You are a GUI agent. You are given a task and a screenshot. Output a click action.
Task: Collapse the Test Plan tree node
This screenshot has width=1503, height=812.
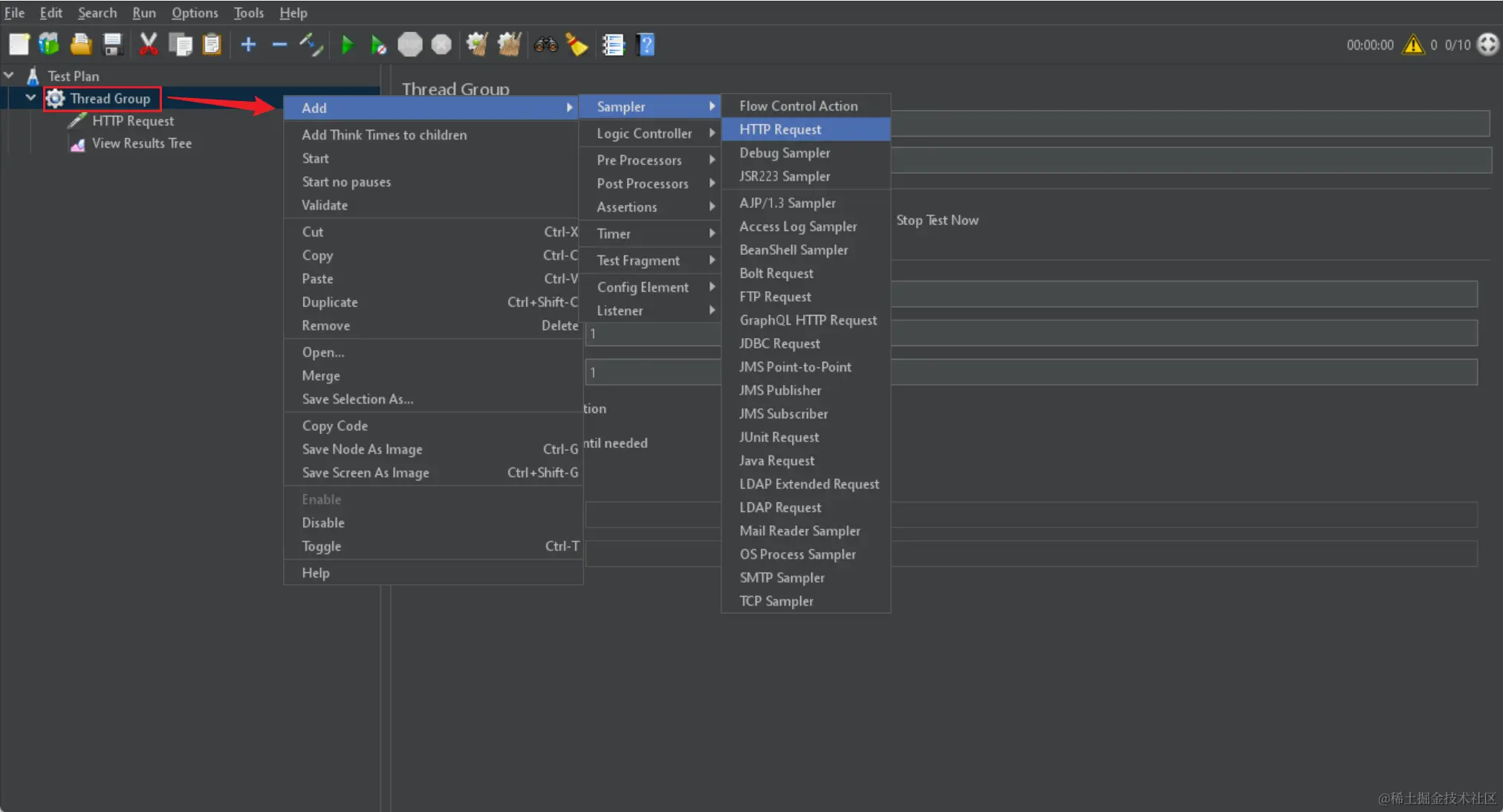10,76
